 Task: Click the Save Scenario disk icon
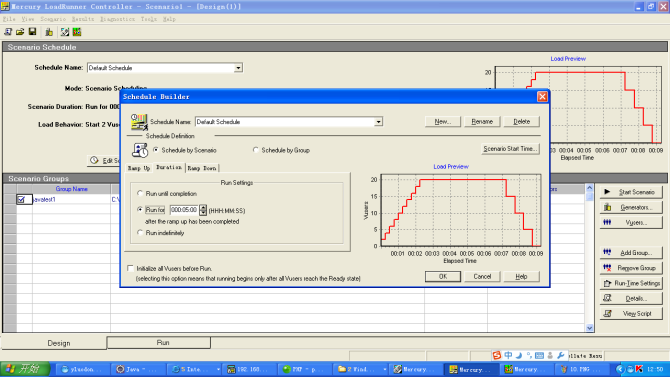pos(32,32)
